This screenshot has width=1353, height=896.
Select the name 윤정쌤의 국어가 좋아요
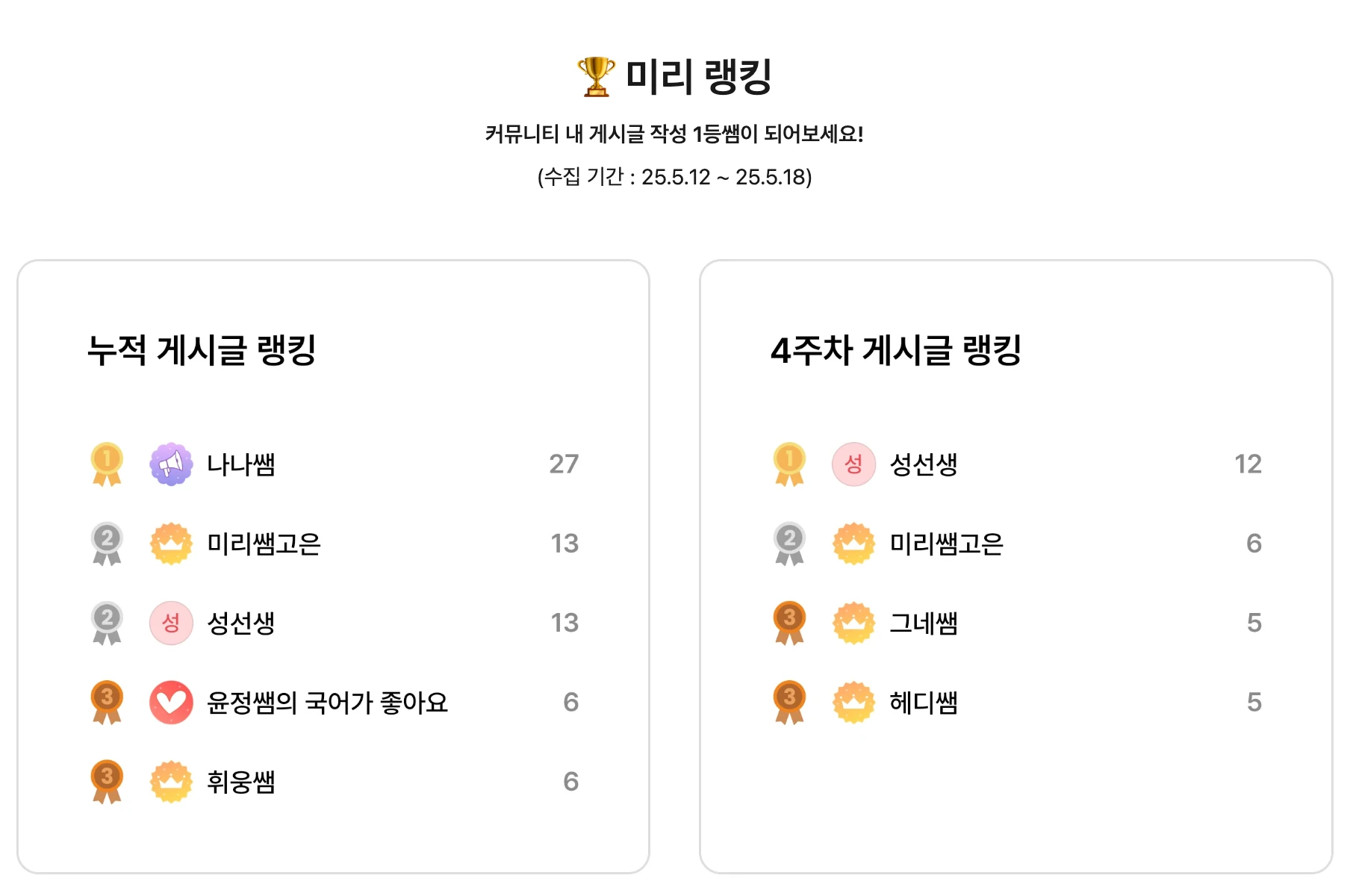[327, 703]
